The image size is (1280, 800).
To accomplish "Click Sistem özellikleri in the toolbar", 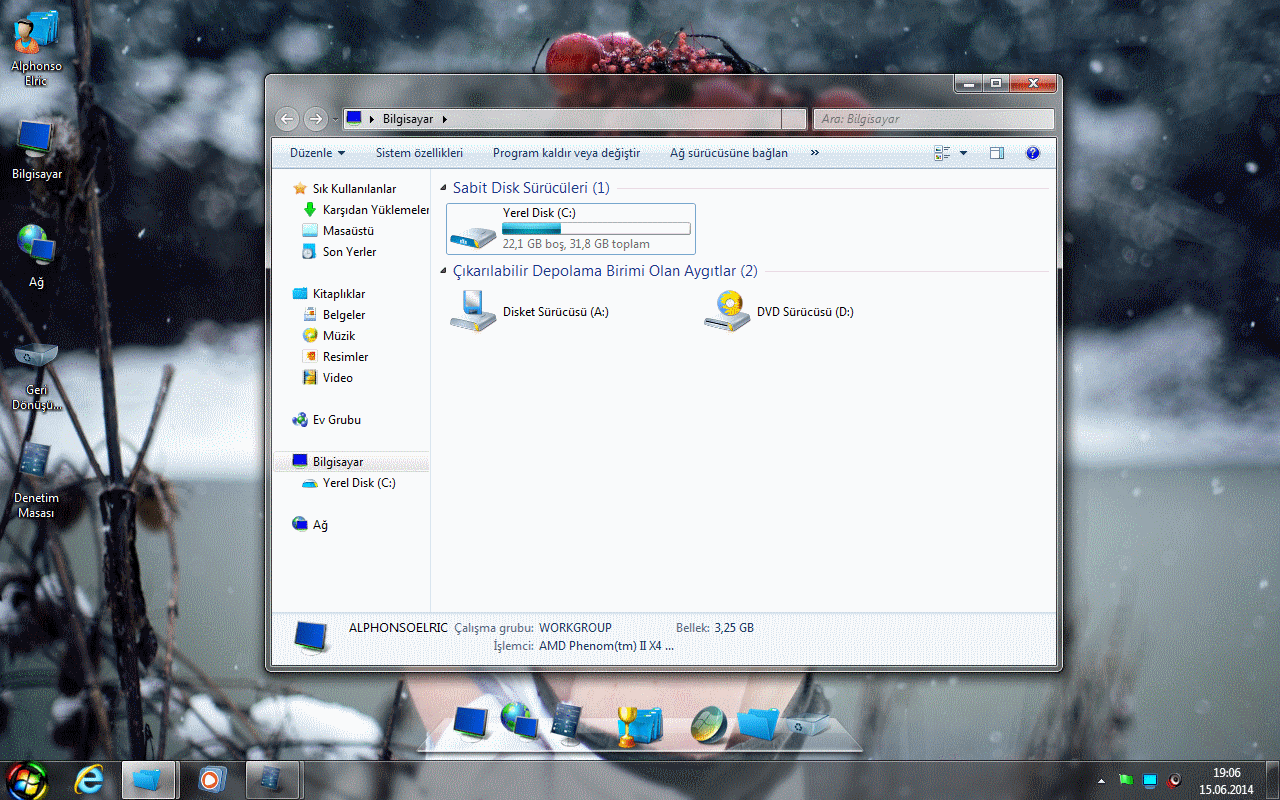I will [x=419, y=153].
